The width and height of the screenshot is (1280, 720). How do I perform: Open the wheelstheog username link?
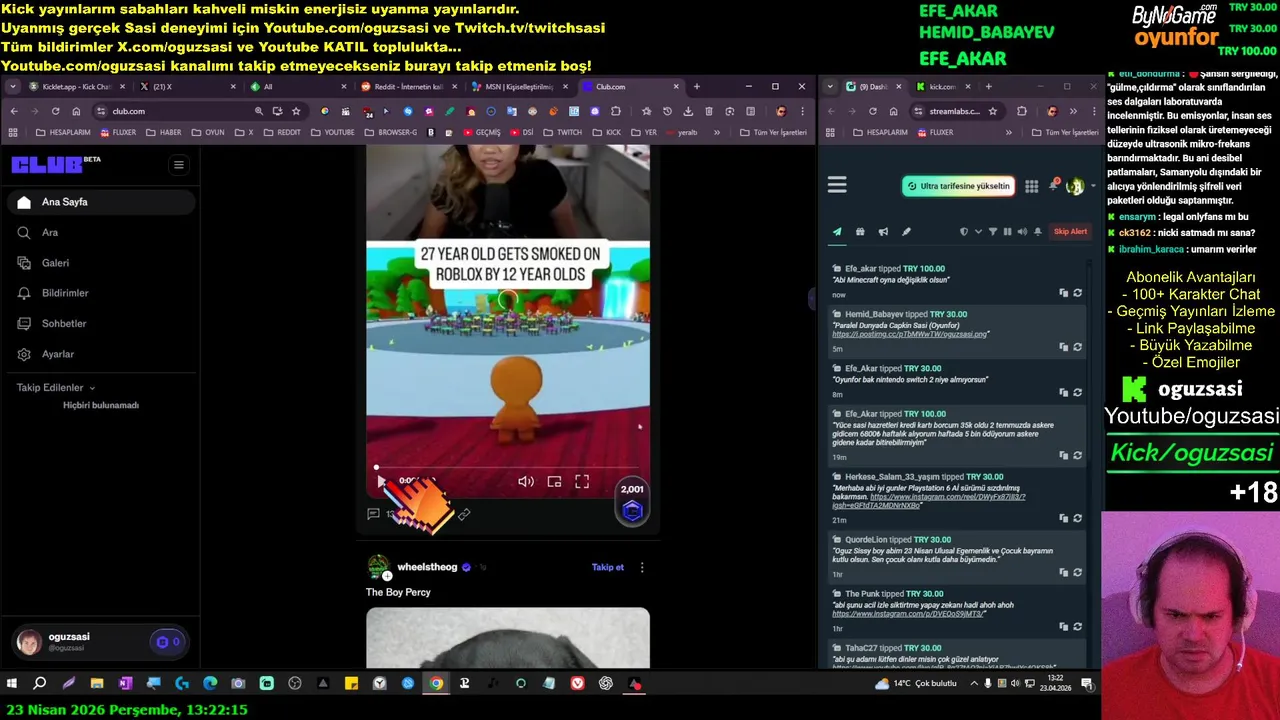tap(427, 567)
